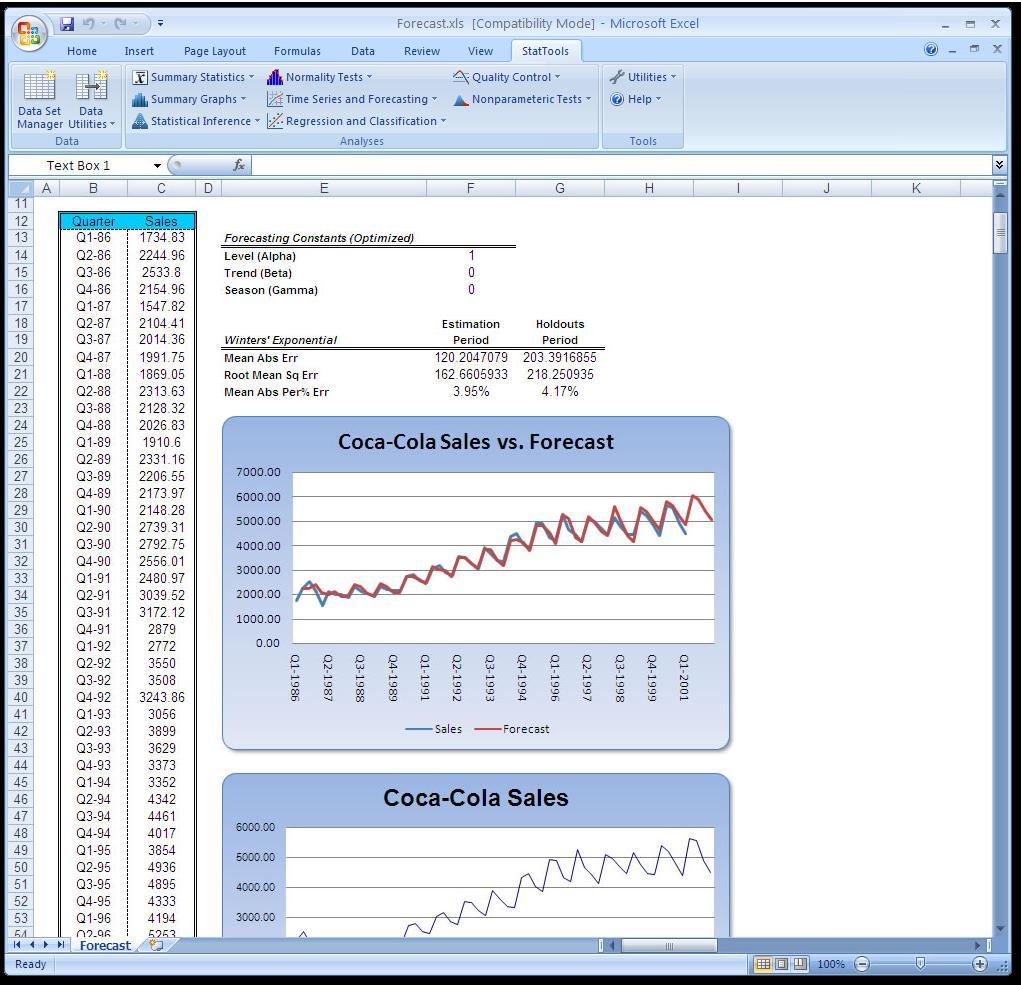Viewport: 1021px width, 985px height.
Task: Select holdouts Root Mean Sq Err 218.250935
Action: 560,374
